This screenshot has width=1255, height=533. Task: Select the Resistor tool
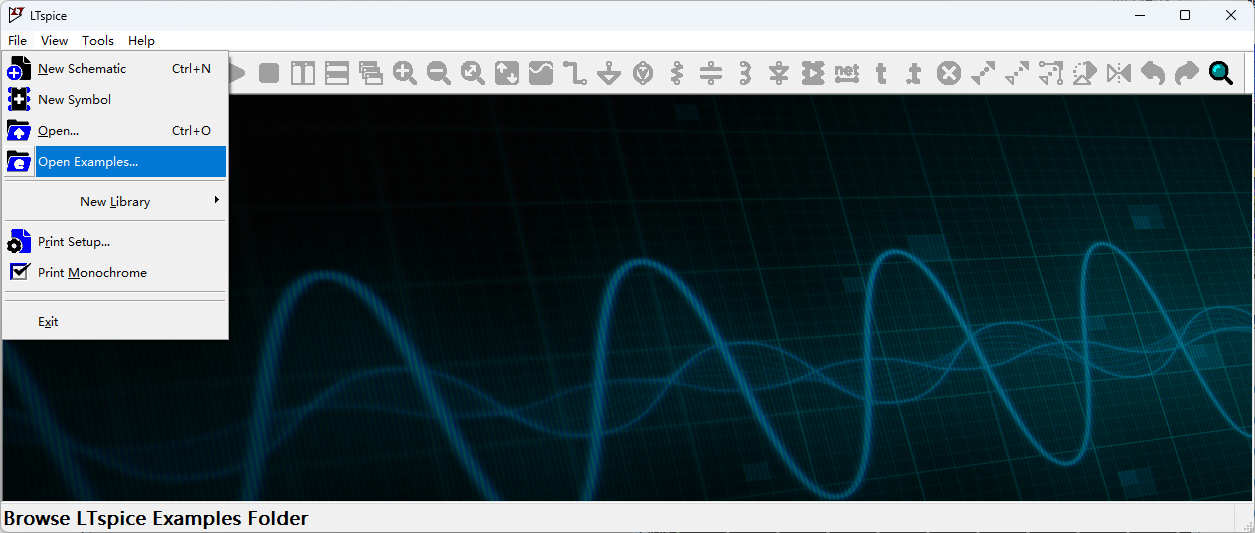click(x=677, y=73)
